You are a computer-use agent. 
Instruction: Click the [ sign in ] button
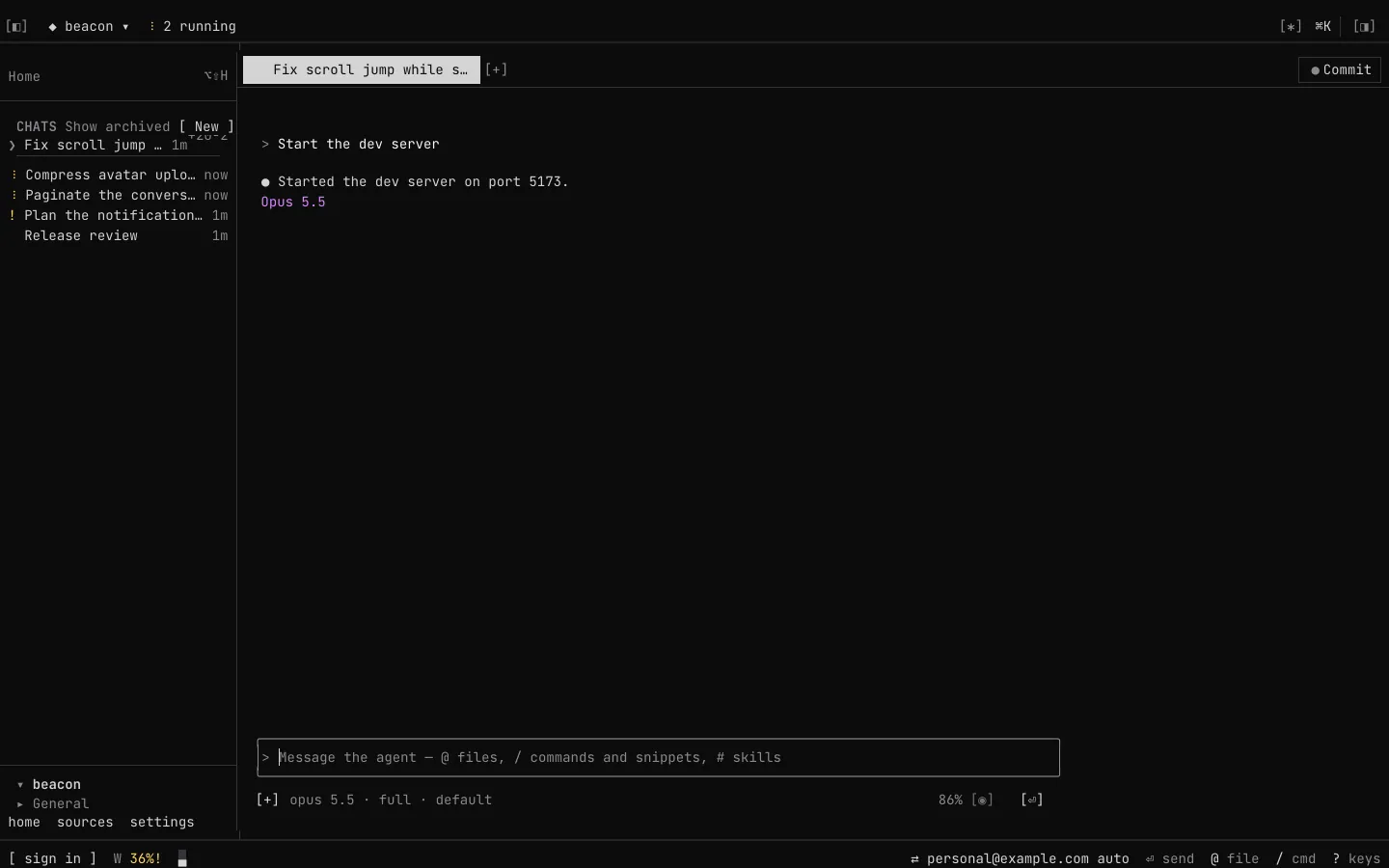(x=52, y=858)
